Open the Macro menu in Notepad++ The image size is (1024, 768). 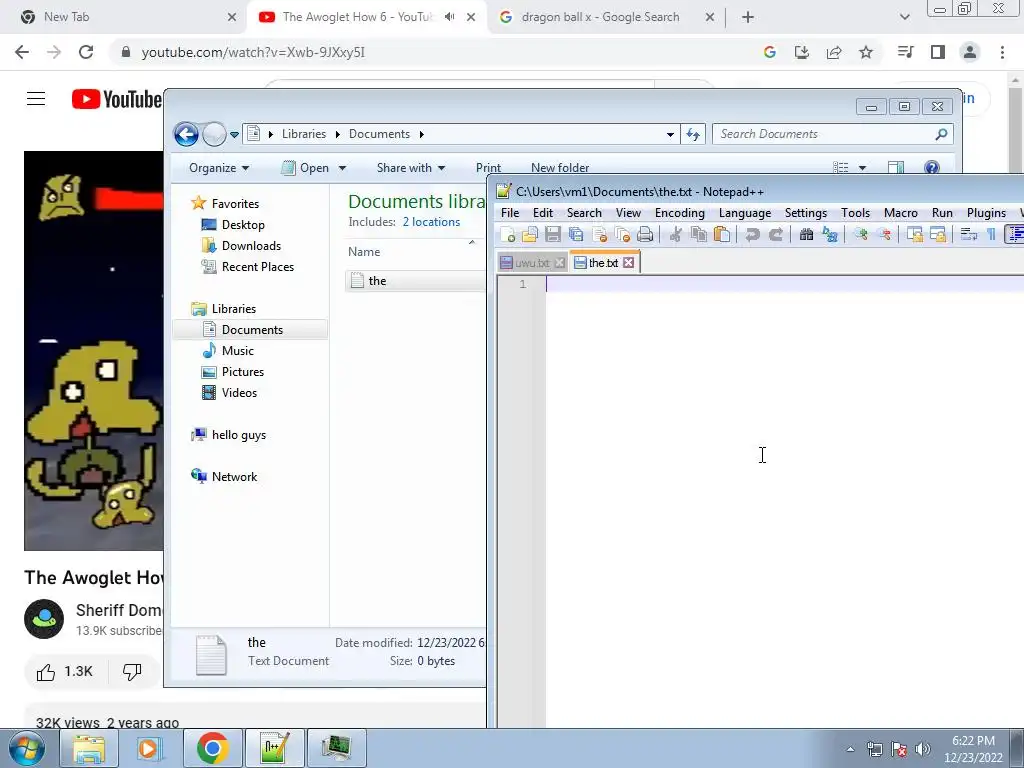pyautogui.click(x=900, y=213)
